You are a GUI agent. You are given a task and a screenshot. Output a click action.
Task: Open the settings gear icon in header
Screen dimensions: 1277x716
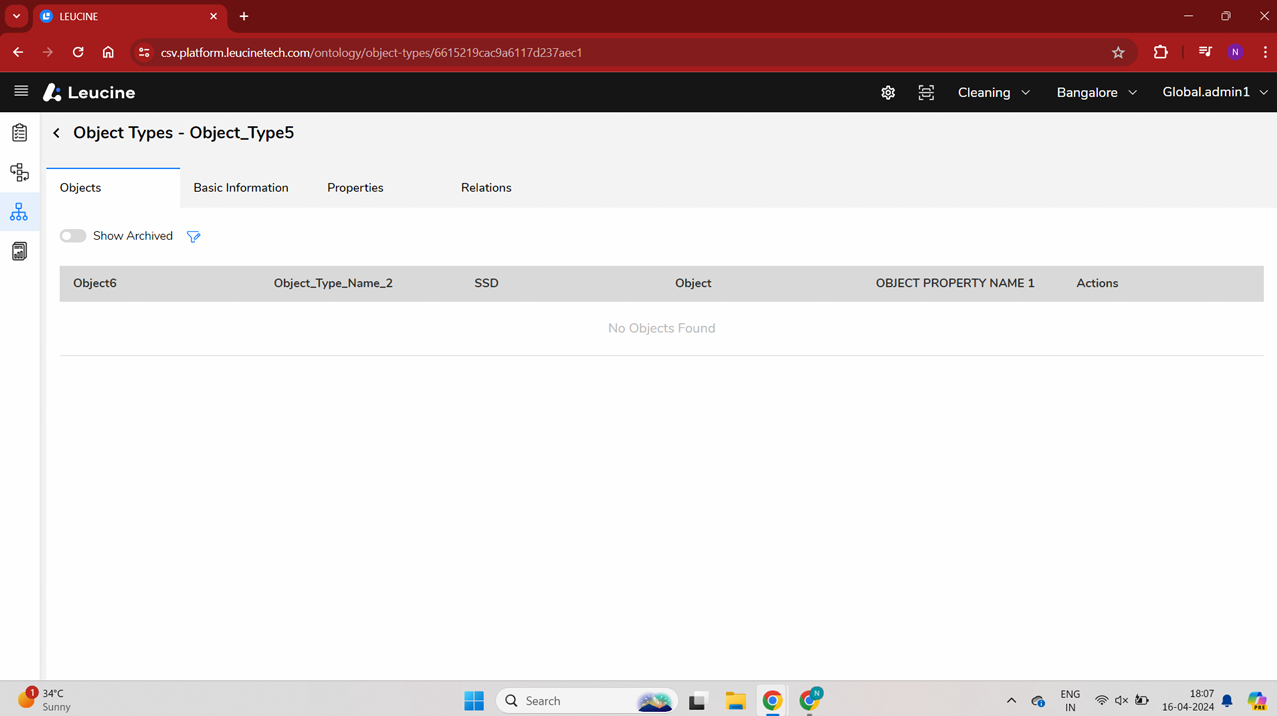888,92
